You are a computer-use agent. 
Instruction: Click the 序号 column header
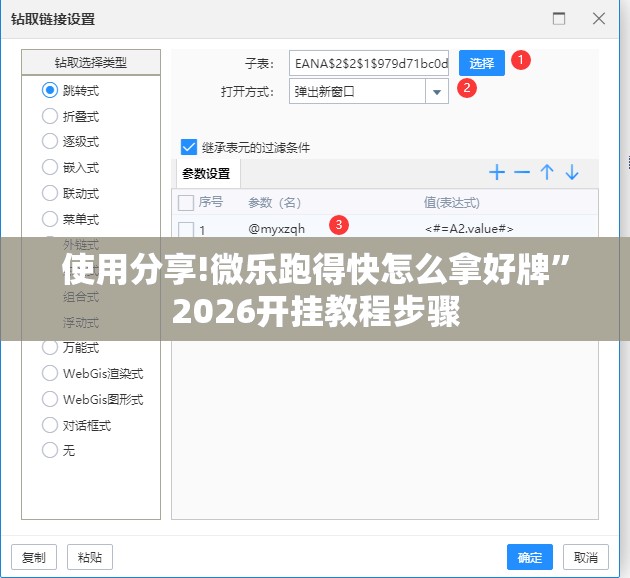pos(211,202)
